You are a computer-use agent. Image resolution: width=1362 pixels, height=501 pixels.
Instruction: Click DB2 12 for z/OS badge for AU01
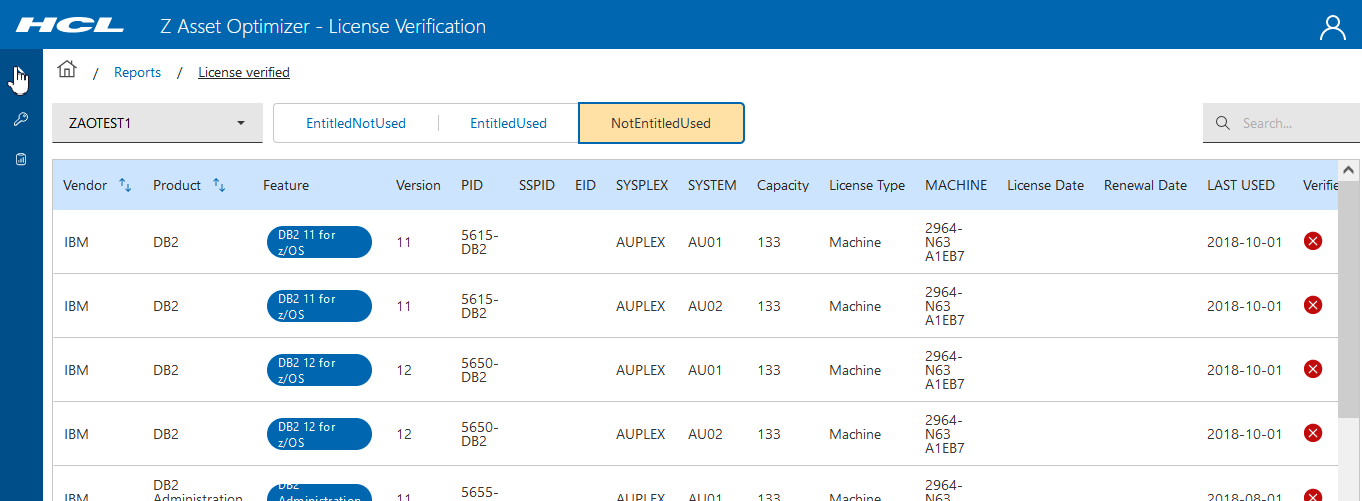click(319, 370)
